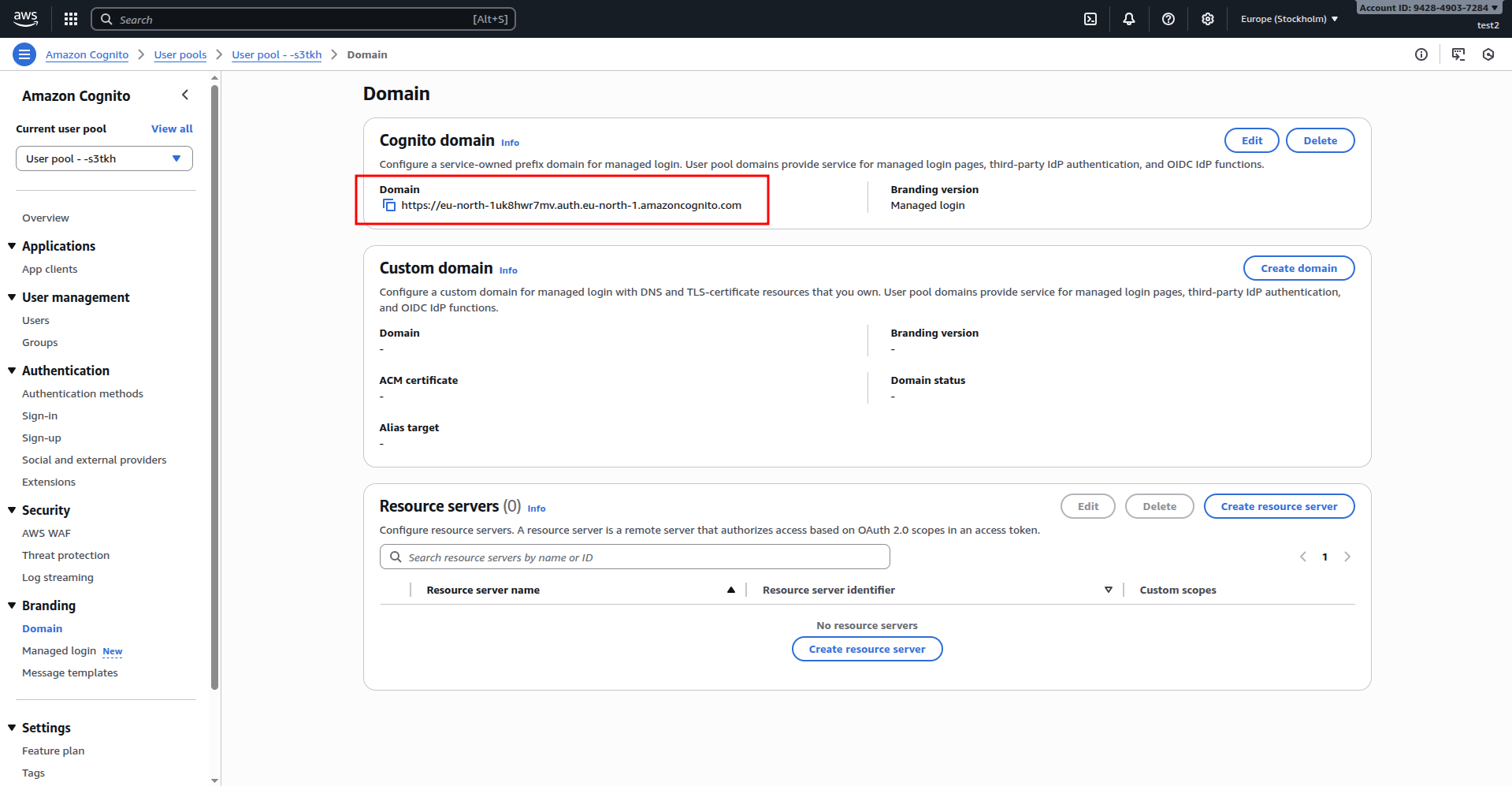Launch the CloudShell terminal icon
Viewport: 1512px width, 786px height.
point(1090,19)
